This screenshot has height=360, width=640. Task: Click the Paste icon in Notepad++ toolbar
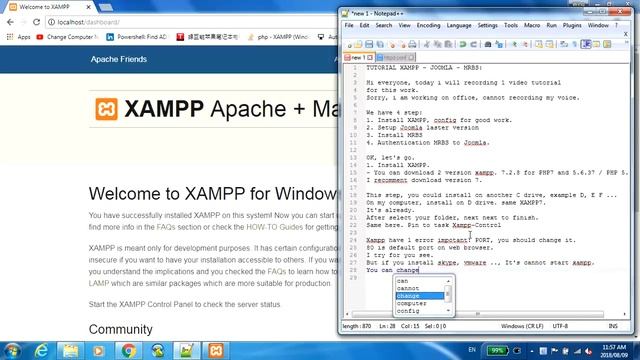coord(448,44)
